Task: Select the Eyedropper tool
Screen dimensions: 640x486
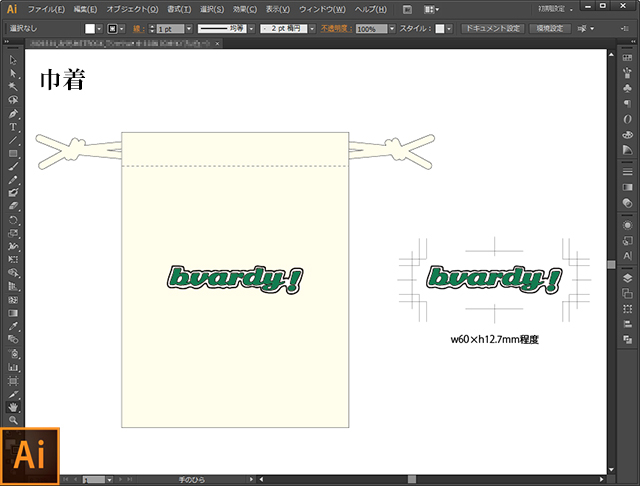Action: [13, 326]
